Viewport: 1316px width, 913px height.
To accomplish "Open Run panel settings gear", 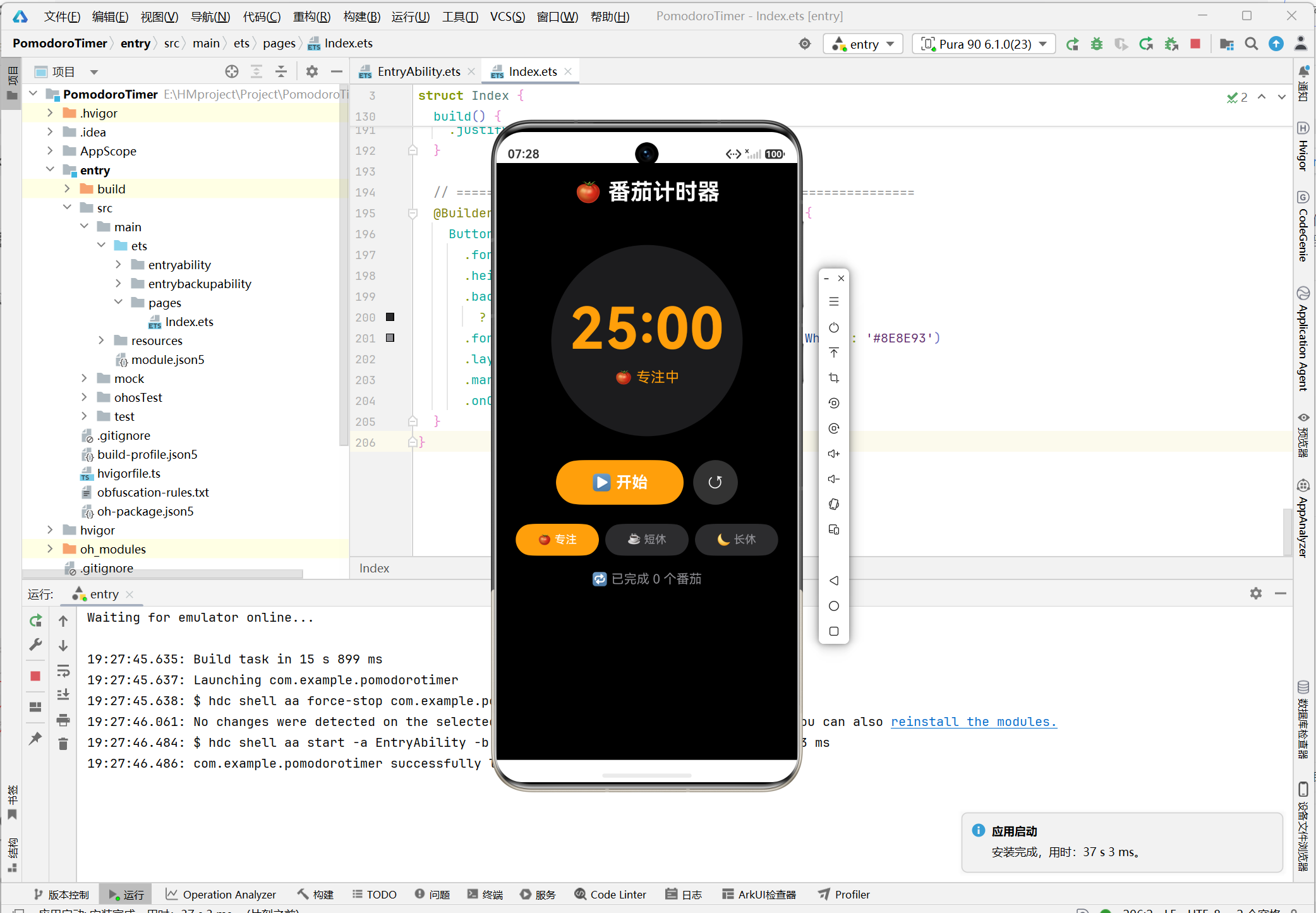I will tap(1256, 593).
